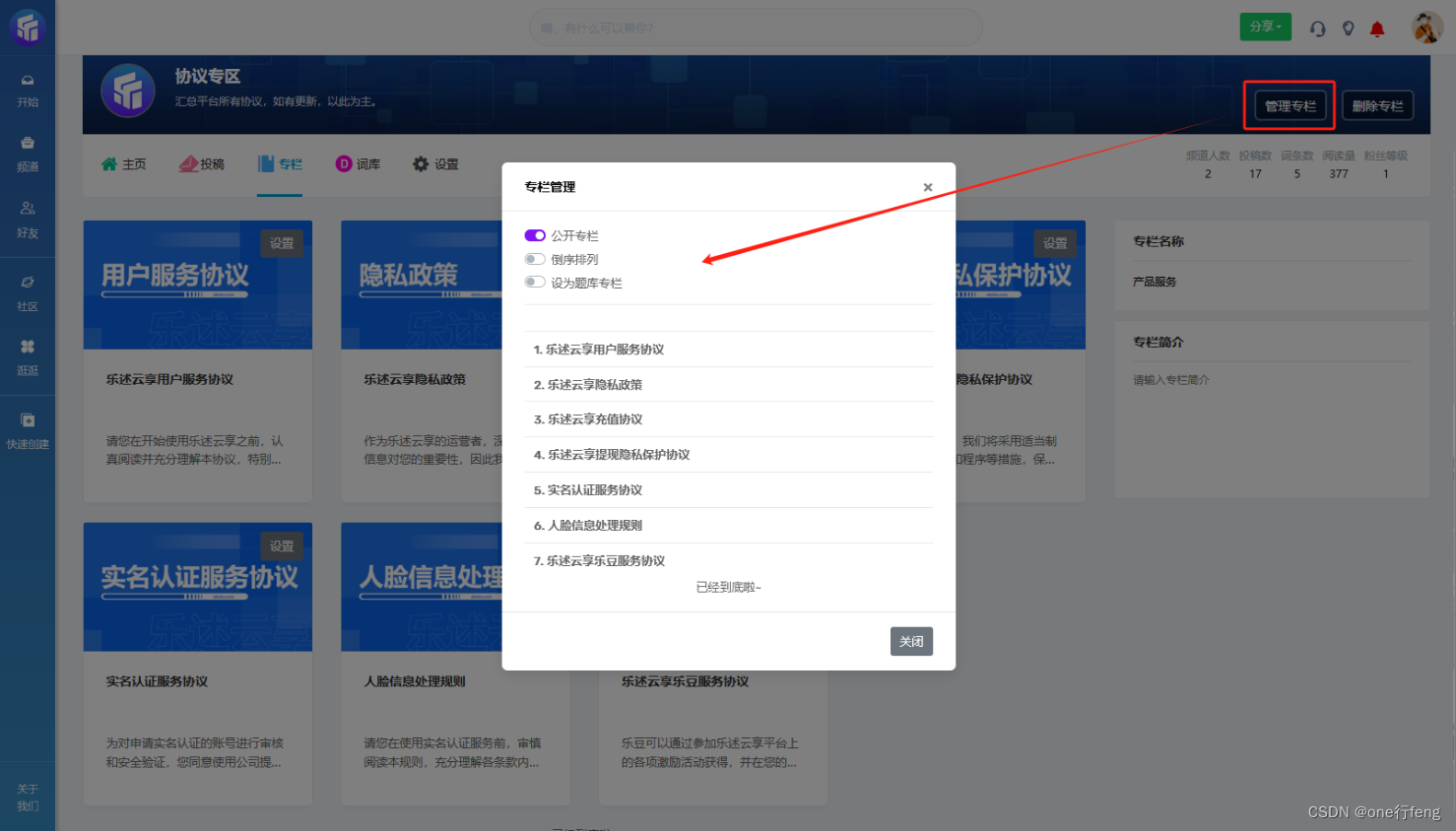The image size is (1456, 831).
Task: Close the 专栏管理 dialog via X
Action: (x=927, y=187)
